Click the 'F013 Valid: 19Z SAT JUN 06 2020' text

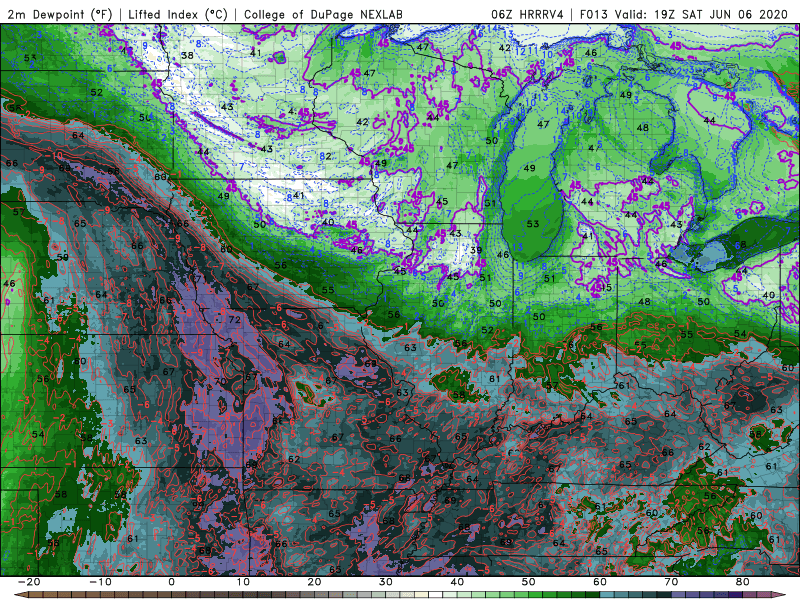[684, 14]
